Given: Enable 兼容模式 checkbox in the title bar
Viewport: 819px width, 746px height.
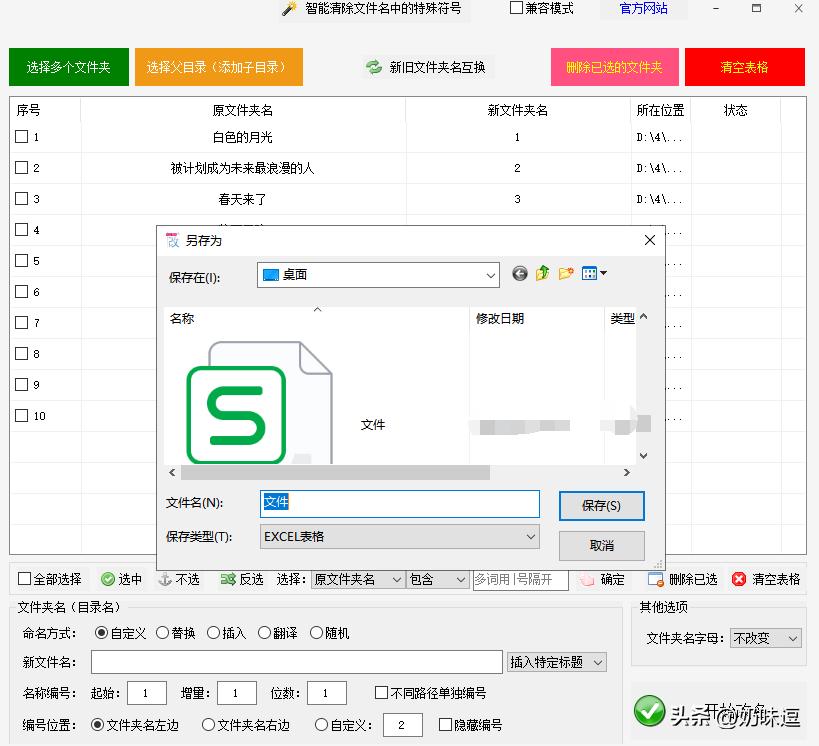Looking at the screenshot, I should click(x=516, y=8).
